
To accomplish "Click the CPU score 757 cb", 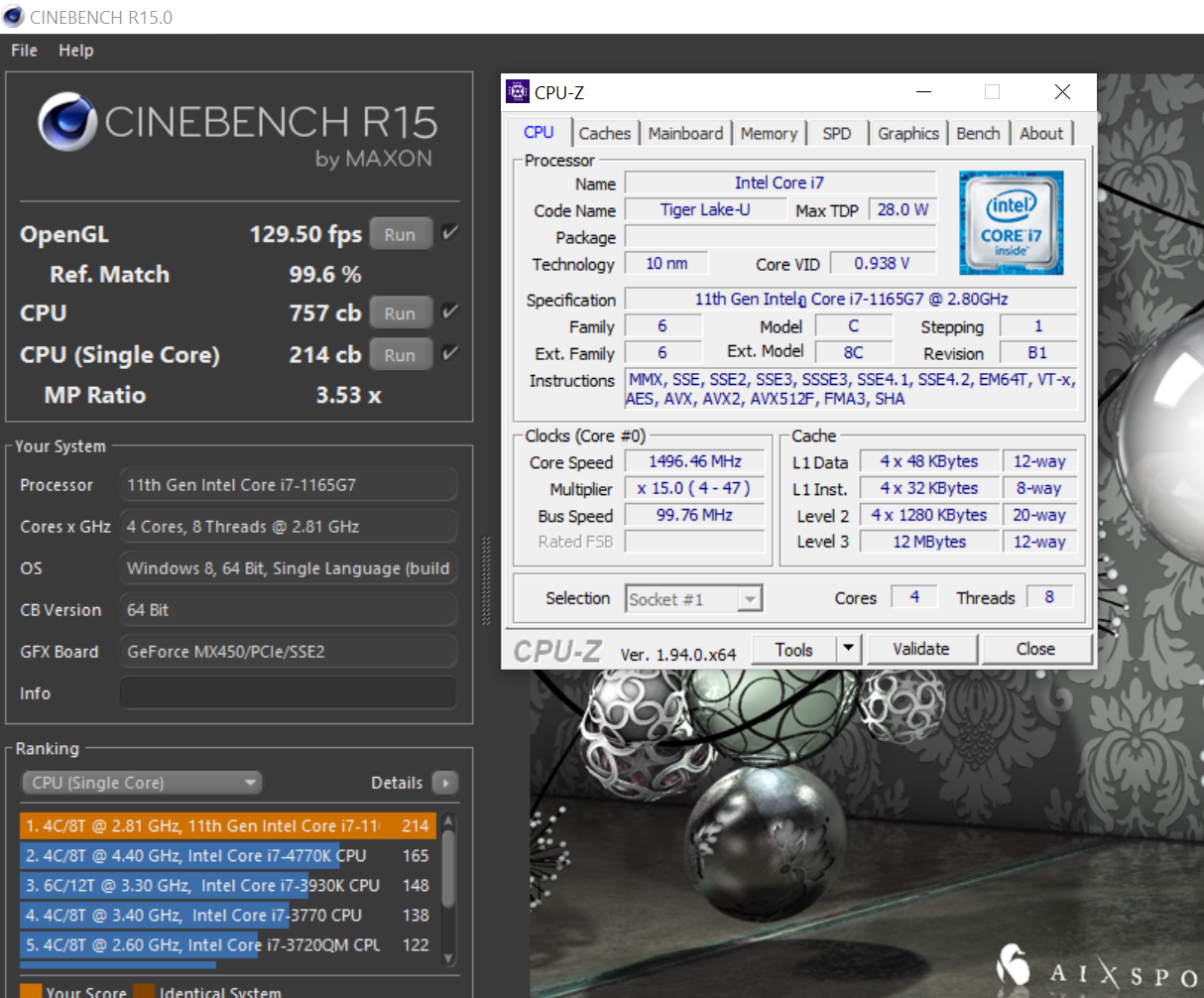I will (325, 312).
